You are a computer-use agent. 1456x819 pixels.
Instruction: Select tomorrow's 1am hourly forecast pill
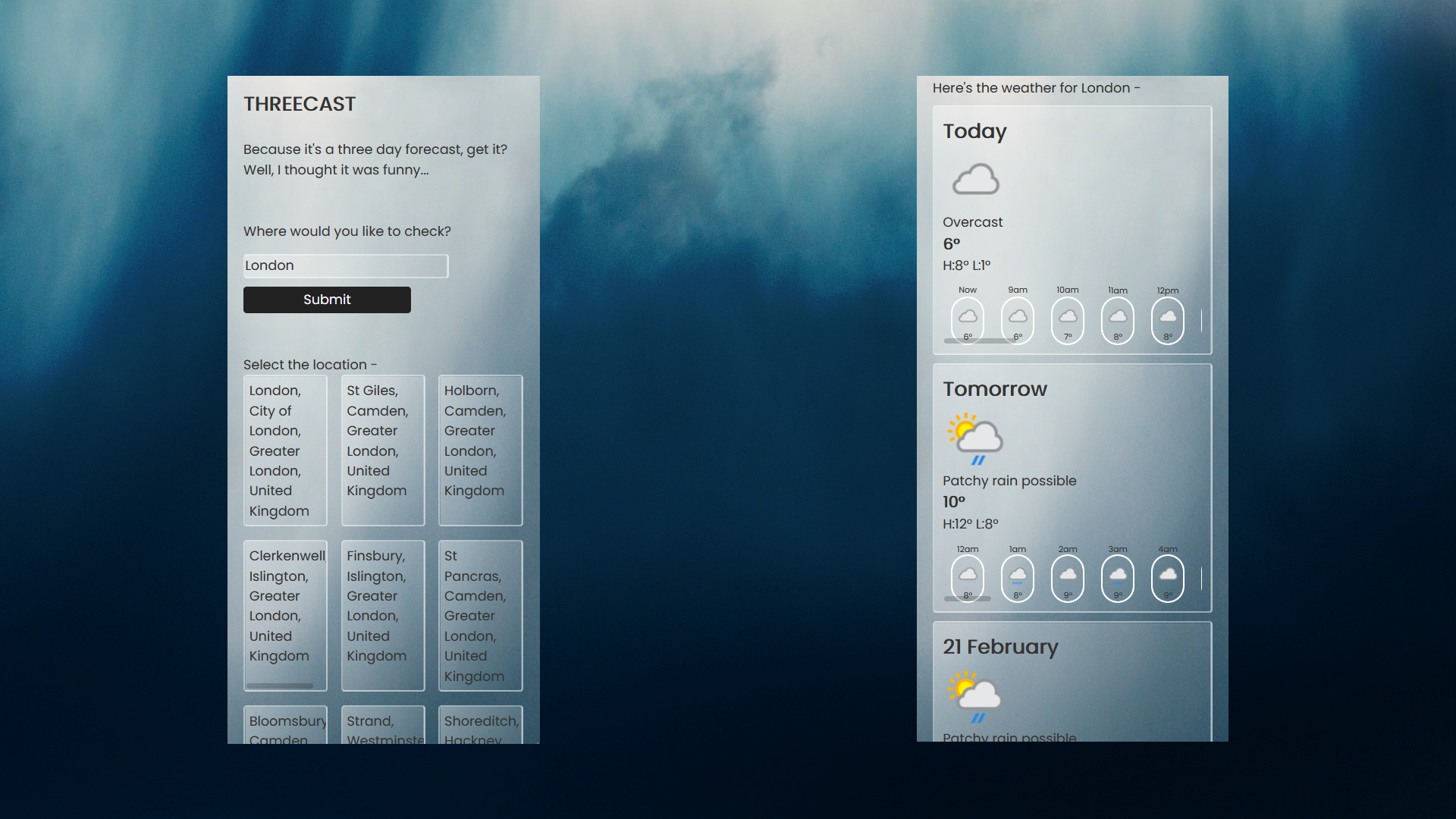point(1018,579)
